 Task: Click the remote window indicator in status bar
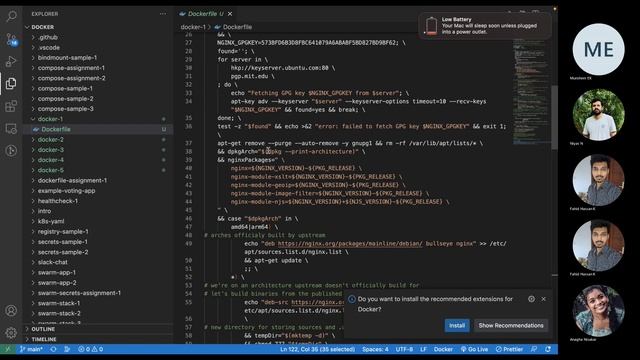click(x=7, y=349)
